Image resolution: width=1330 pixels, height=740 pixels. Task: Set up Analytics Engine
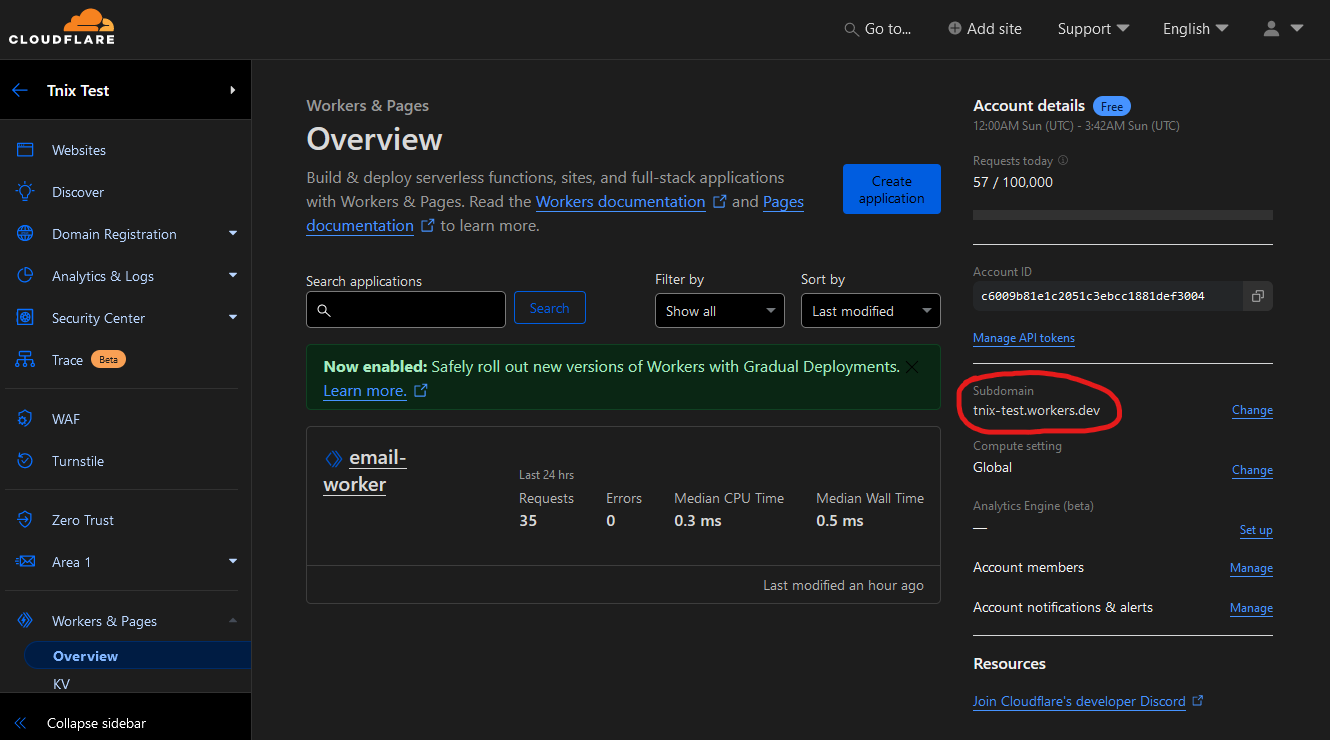(x=1256, y=530)
